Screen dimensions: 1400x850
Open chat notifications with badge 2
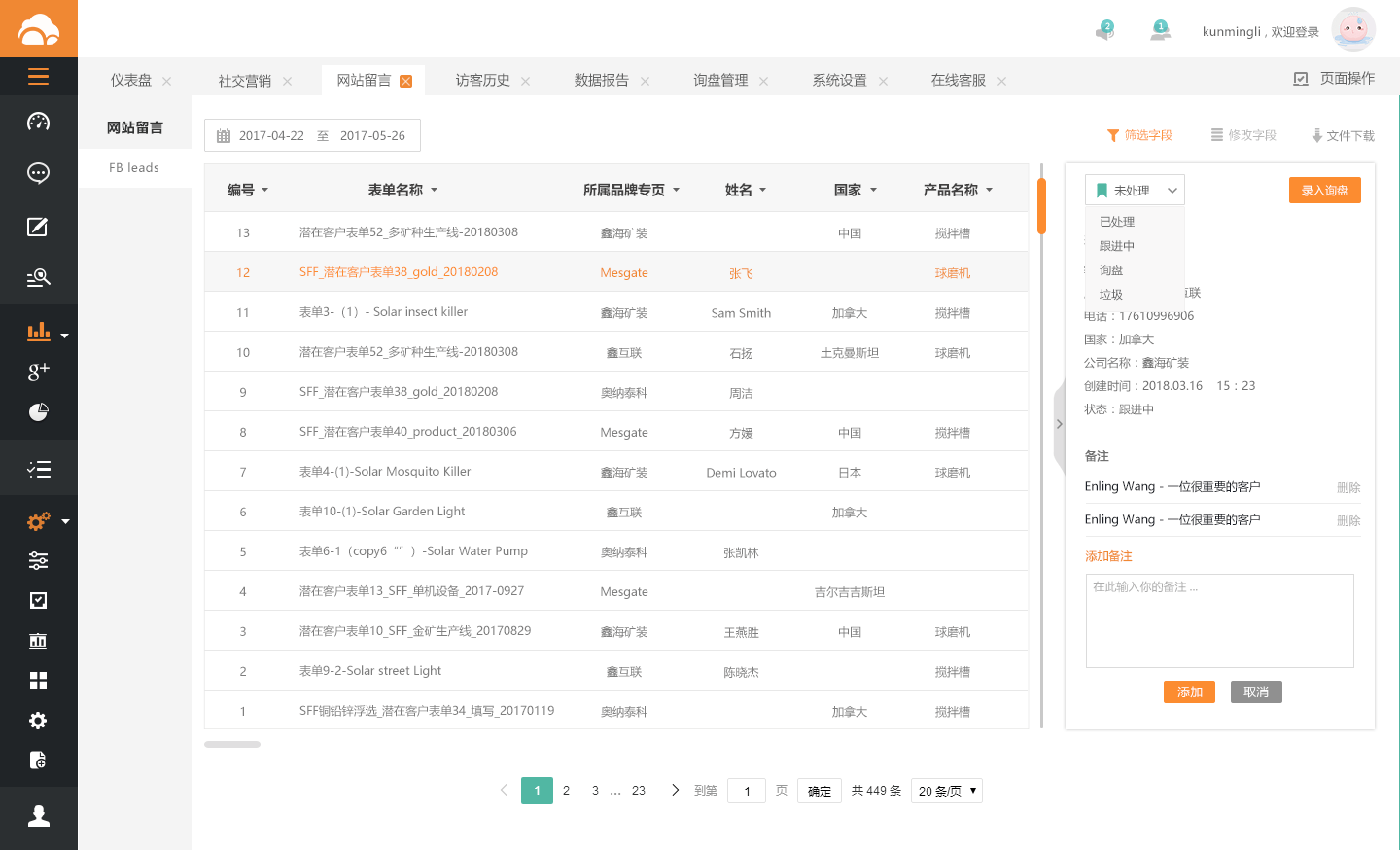tap(1104, 30)
